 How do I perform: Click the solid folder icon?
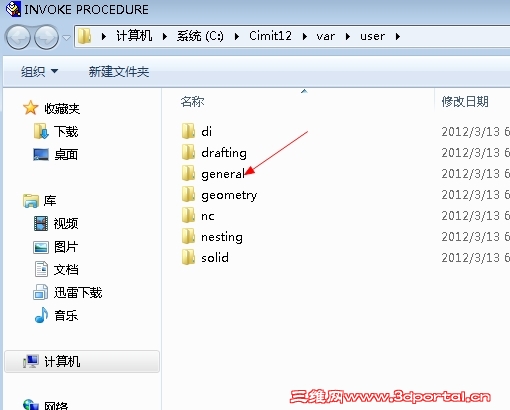tap(189, 257)
